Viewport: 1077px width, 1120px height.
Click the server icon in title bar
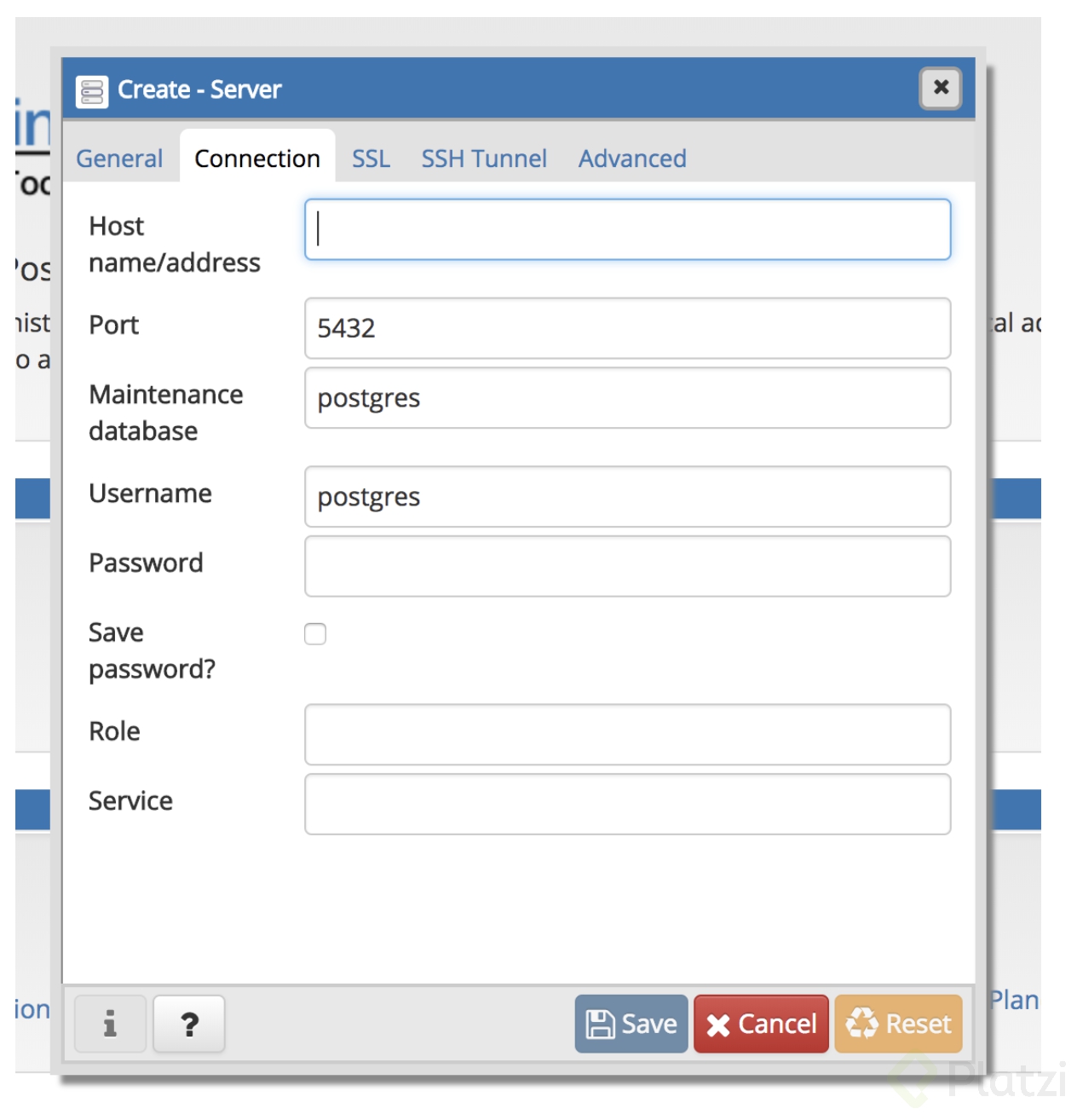point(92,91)
